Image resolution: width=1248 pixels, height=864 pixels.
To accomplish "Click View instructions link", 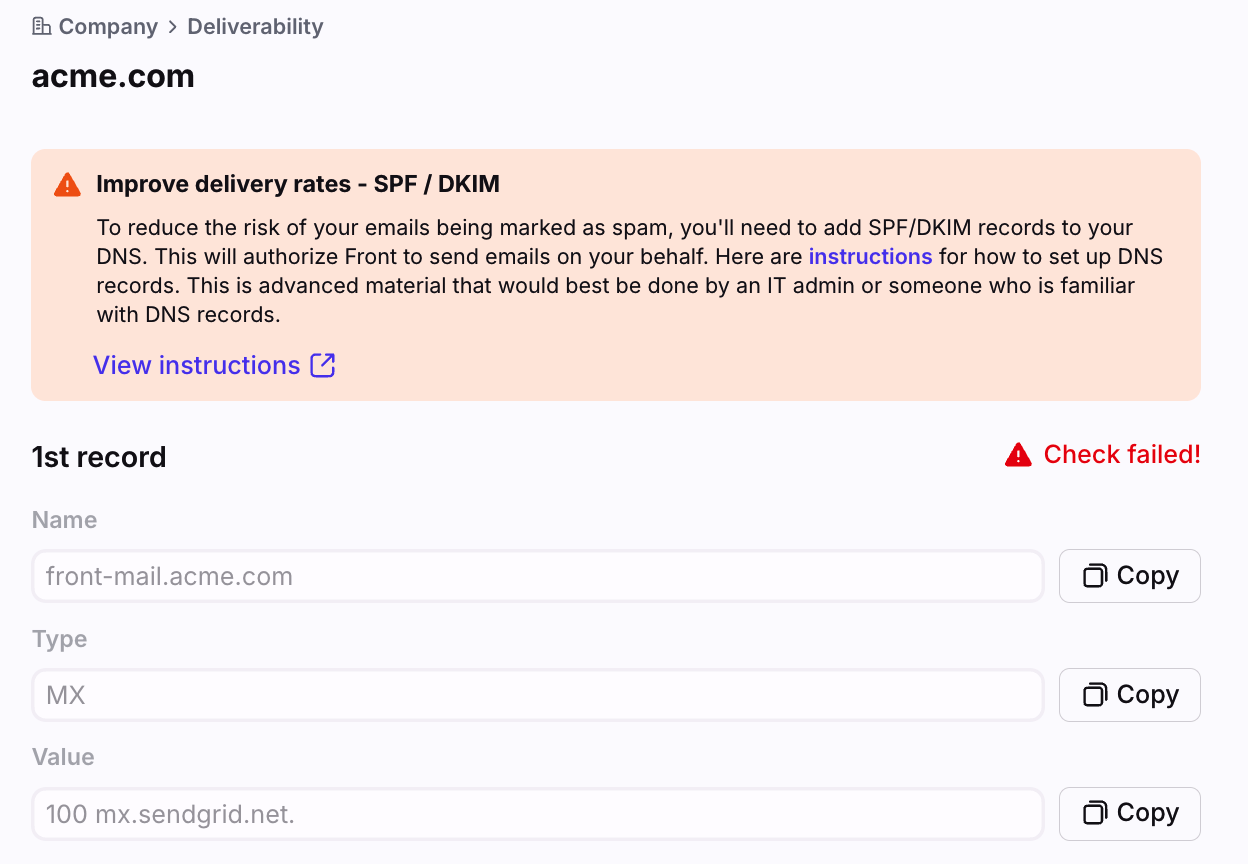I will tap(197, 365).
